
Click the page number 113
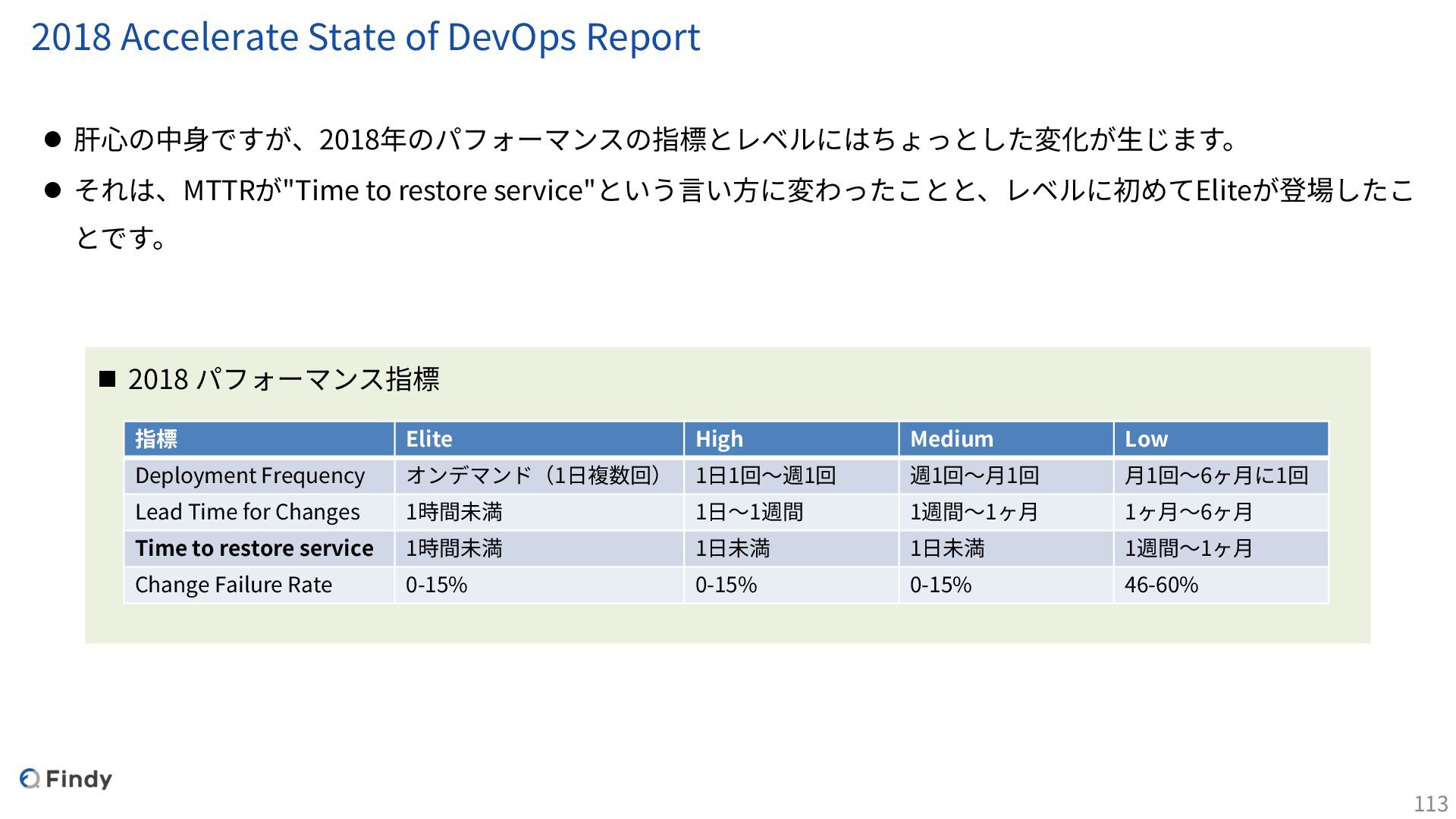click(1430, 803)
